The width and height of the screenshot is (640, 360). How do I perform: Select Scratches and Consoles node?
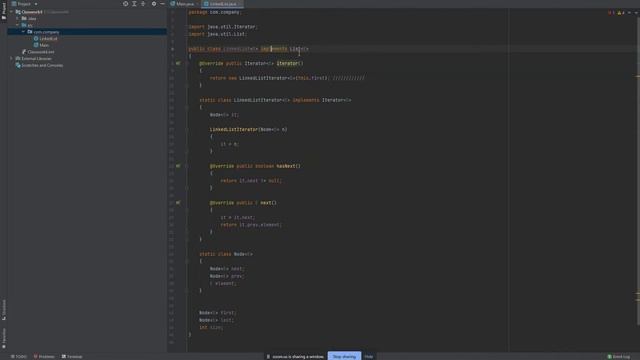[x=39, y=65]
